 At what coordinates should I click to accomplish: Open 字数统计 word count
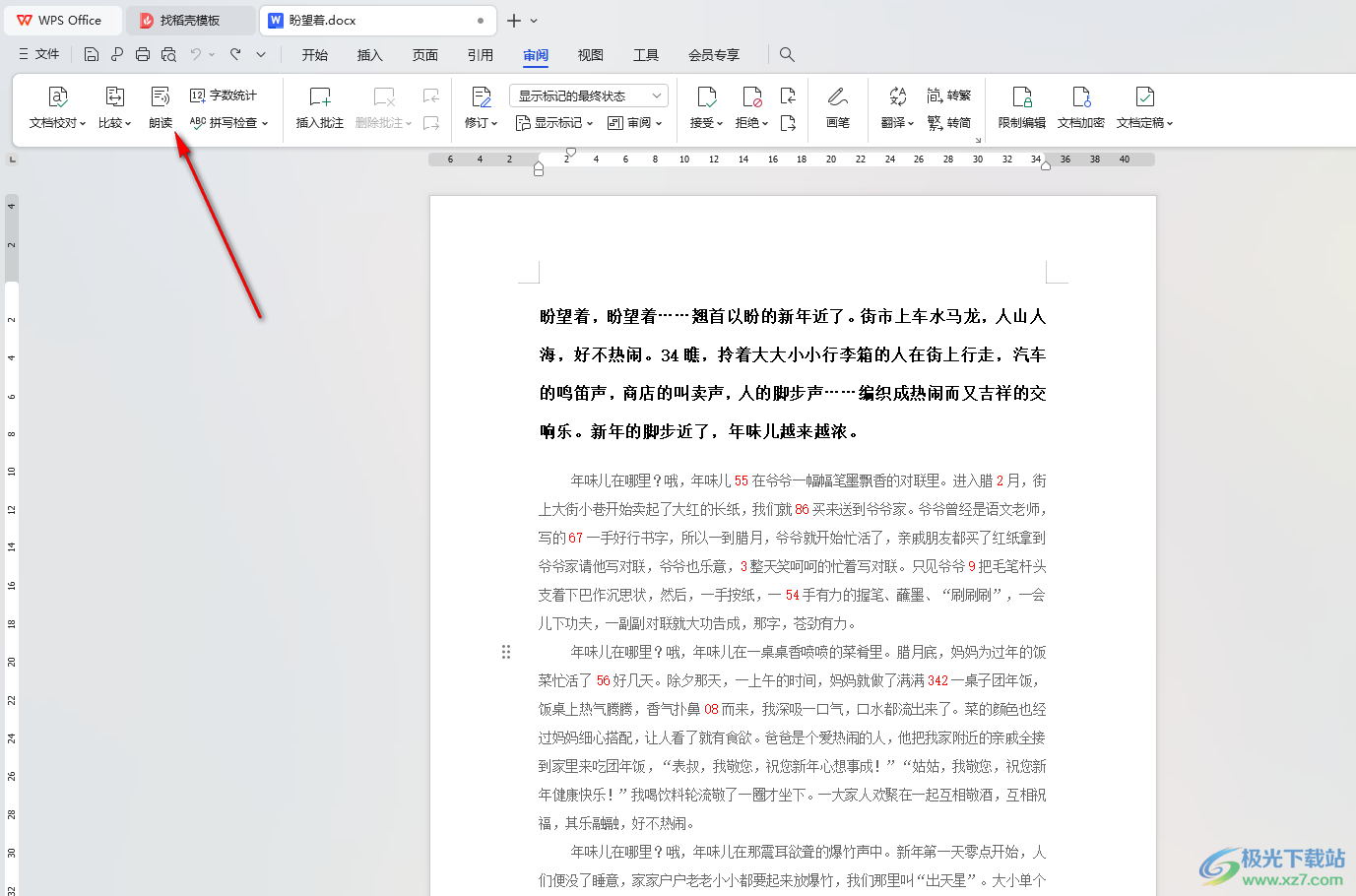[x=224, y=96]
